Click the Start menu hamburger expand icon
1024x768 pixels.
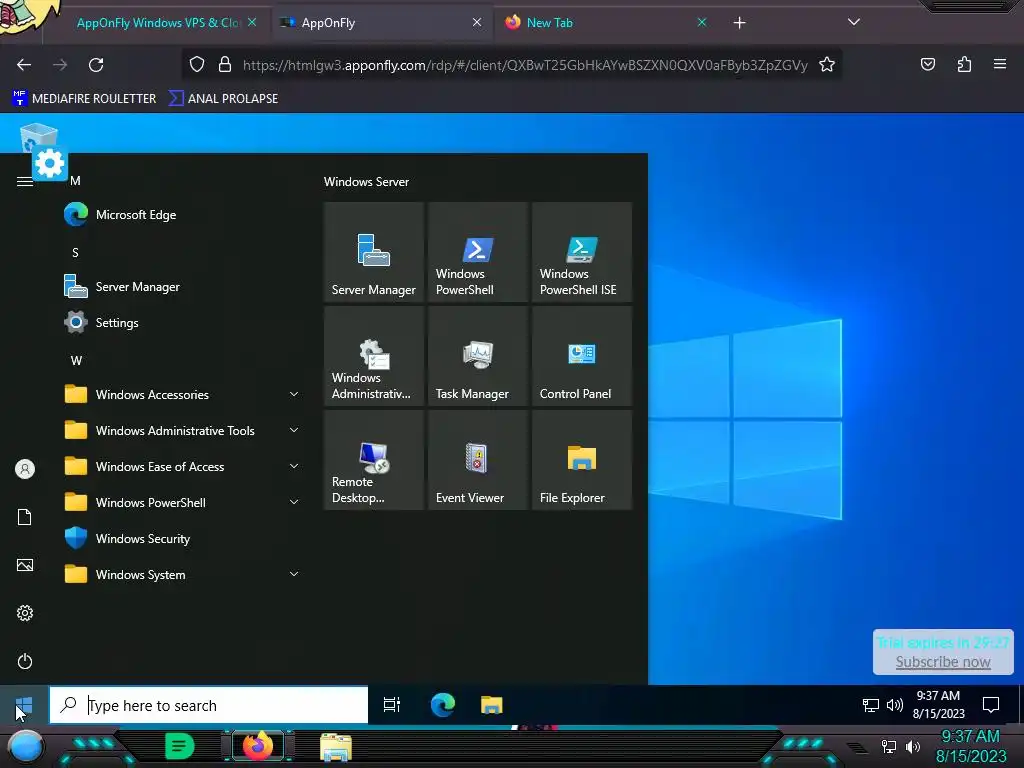pyautogui.click(x=25, y=182)
